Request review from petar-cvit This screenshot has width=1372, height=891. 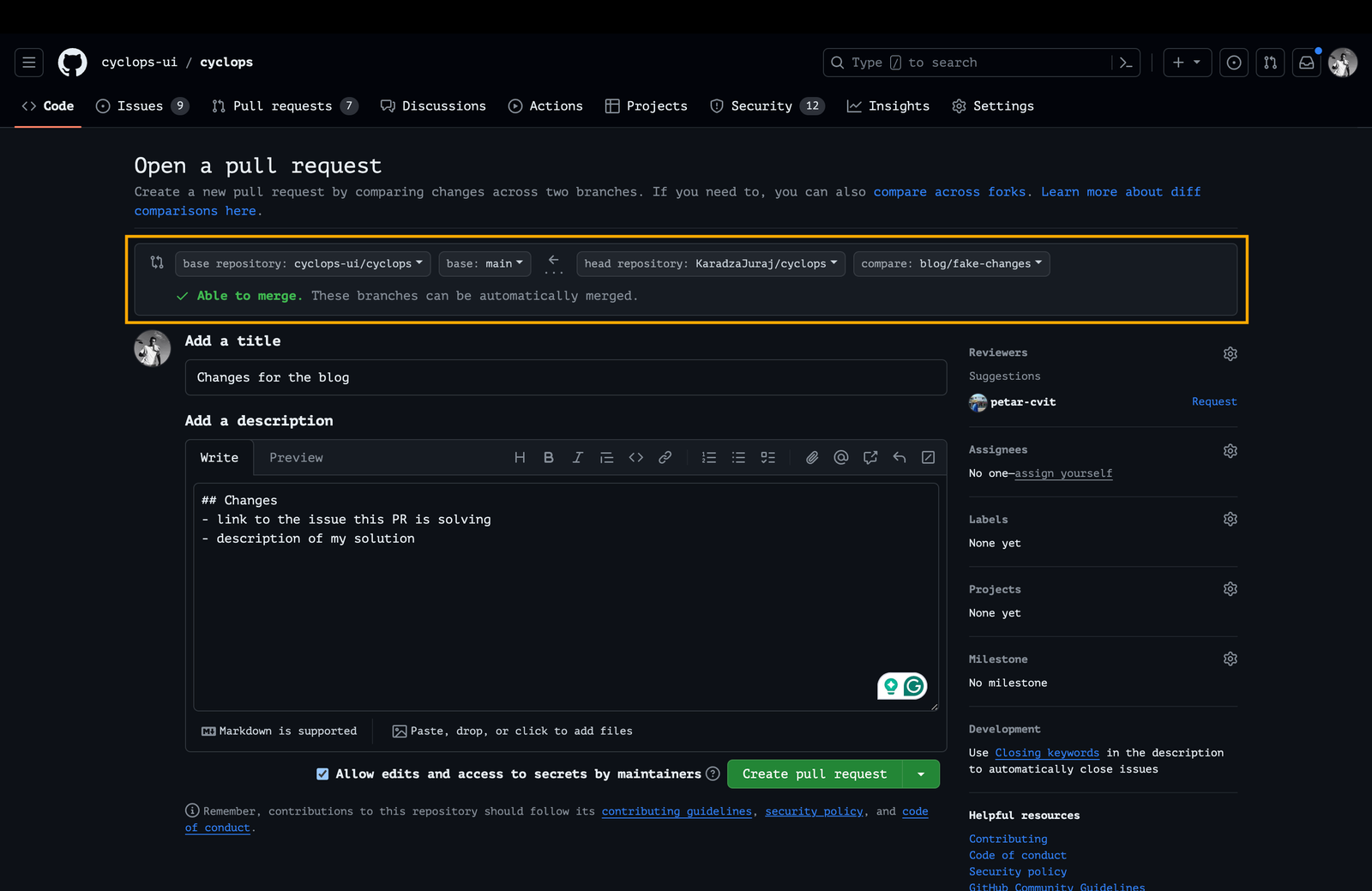pos(1213,402)
